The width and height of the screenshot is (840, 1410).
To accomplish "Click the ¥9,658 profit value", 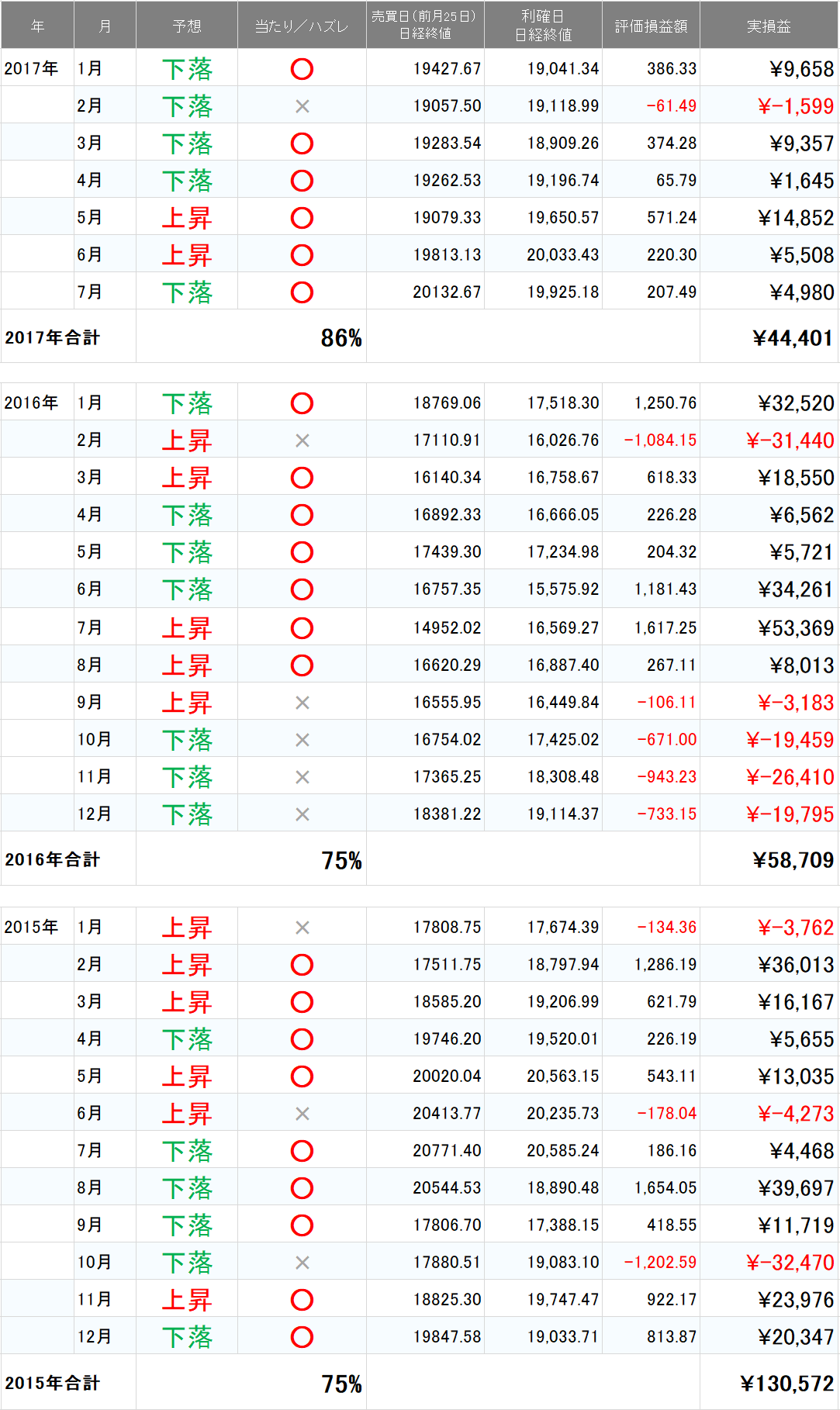I will point(802,69).
